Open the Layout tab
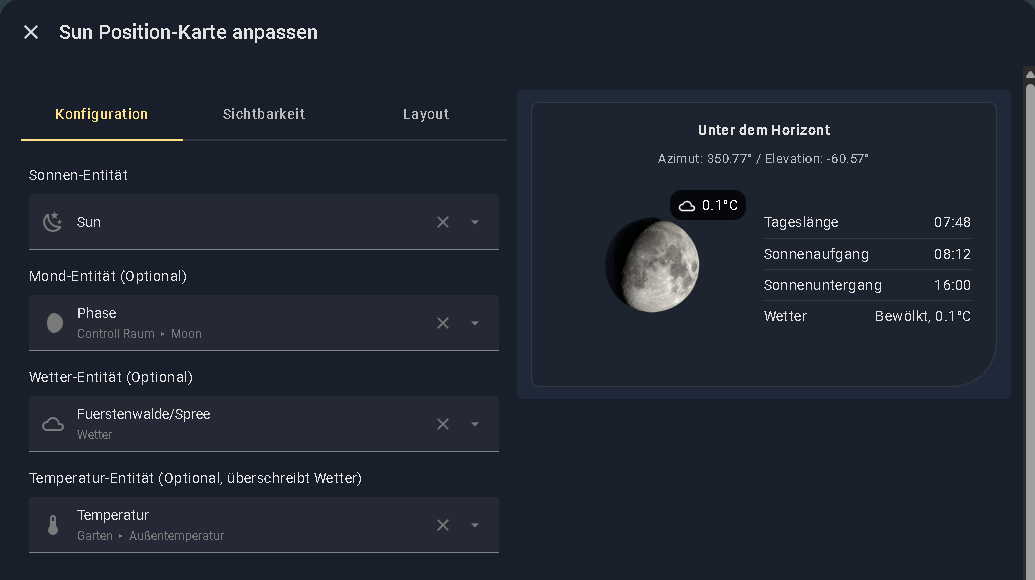The width and height of the screenshot is (1035, 580). tap(426, 114)
